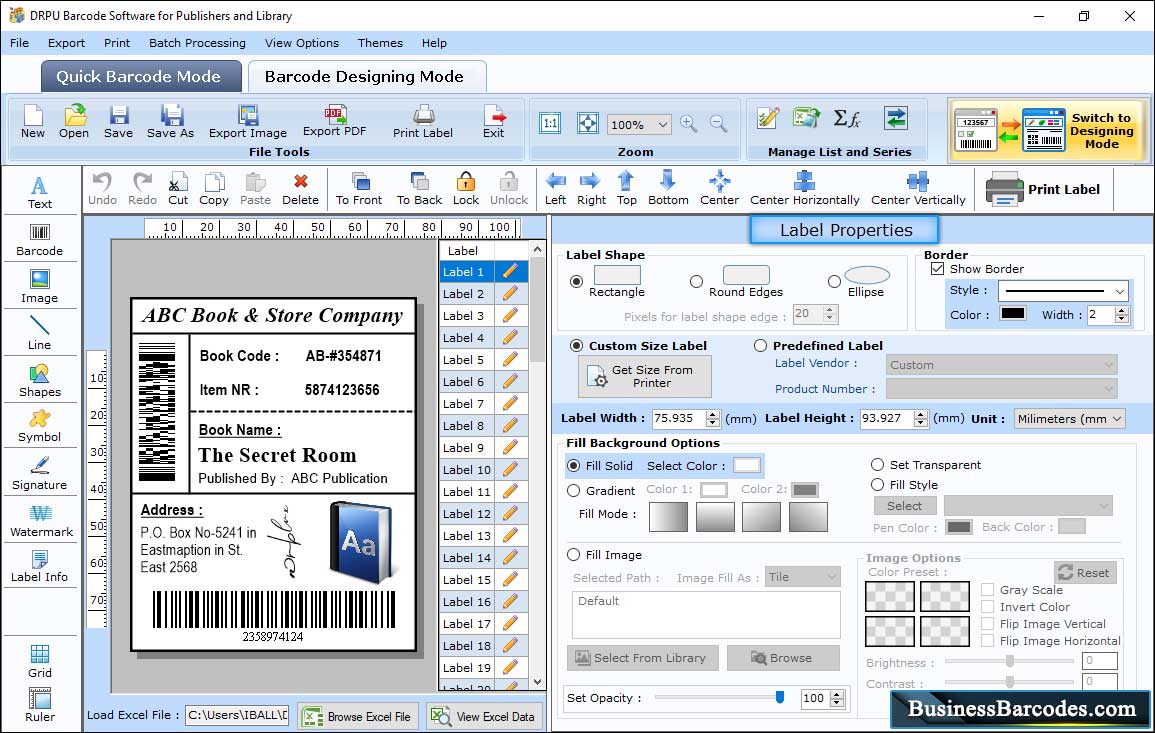Choose the Image tool in sidebar

tap(40, 287)
